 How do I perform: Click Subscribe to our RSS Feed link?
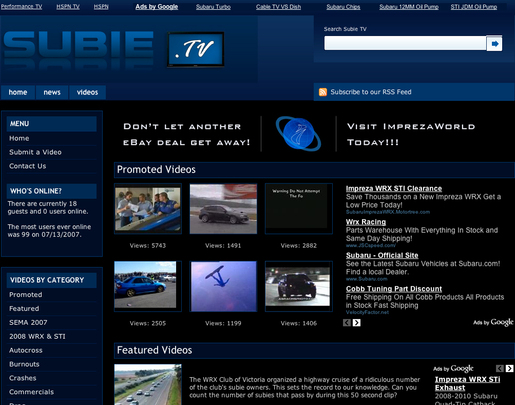[x=371, y=92]
